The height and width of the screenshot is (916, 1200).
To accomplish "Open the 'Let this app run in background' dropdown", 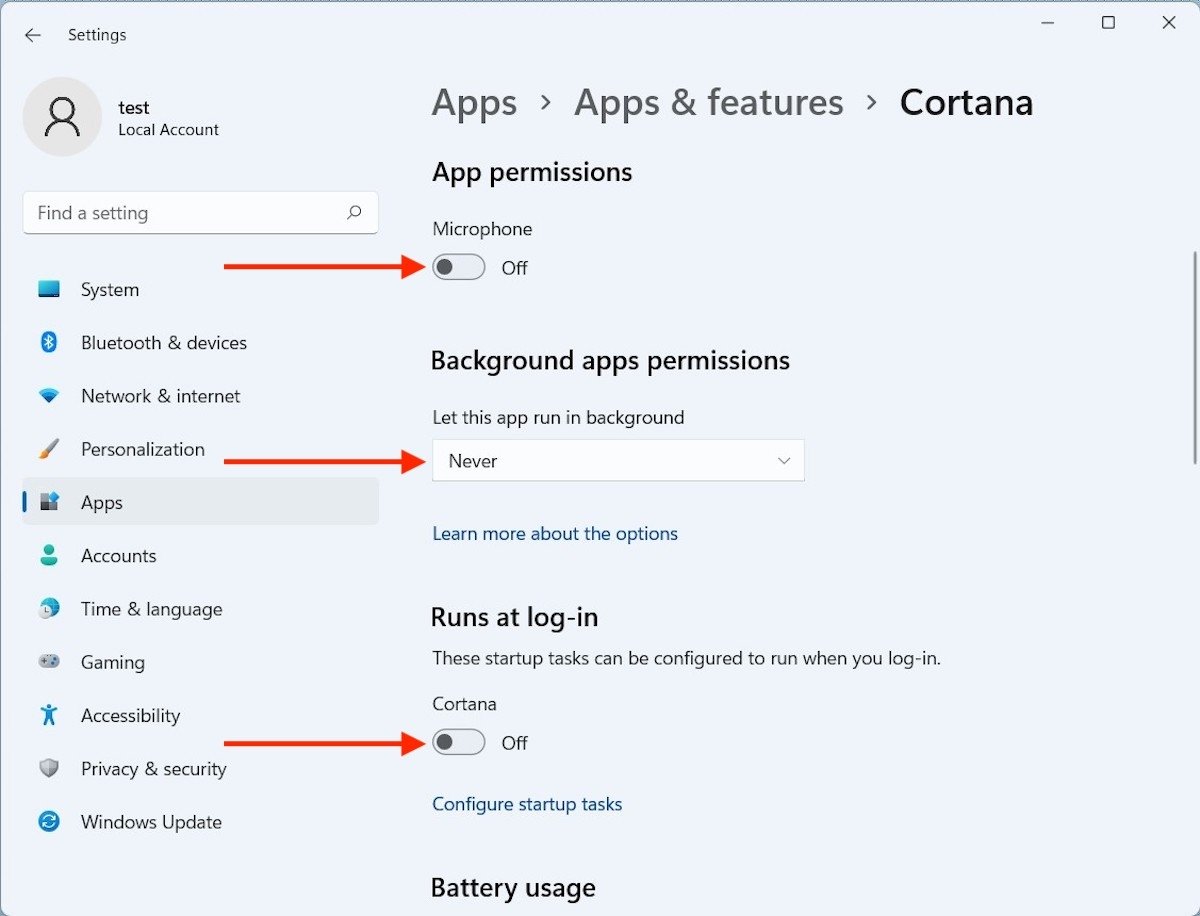I will point(618,461).
